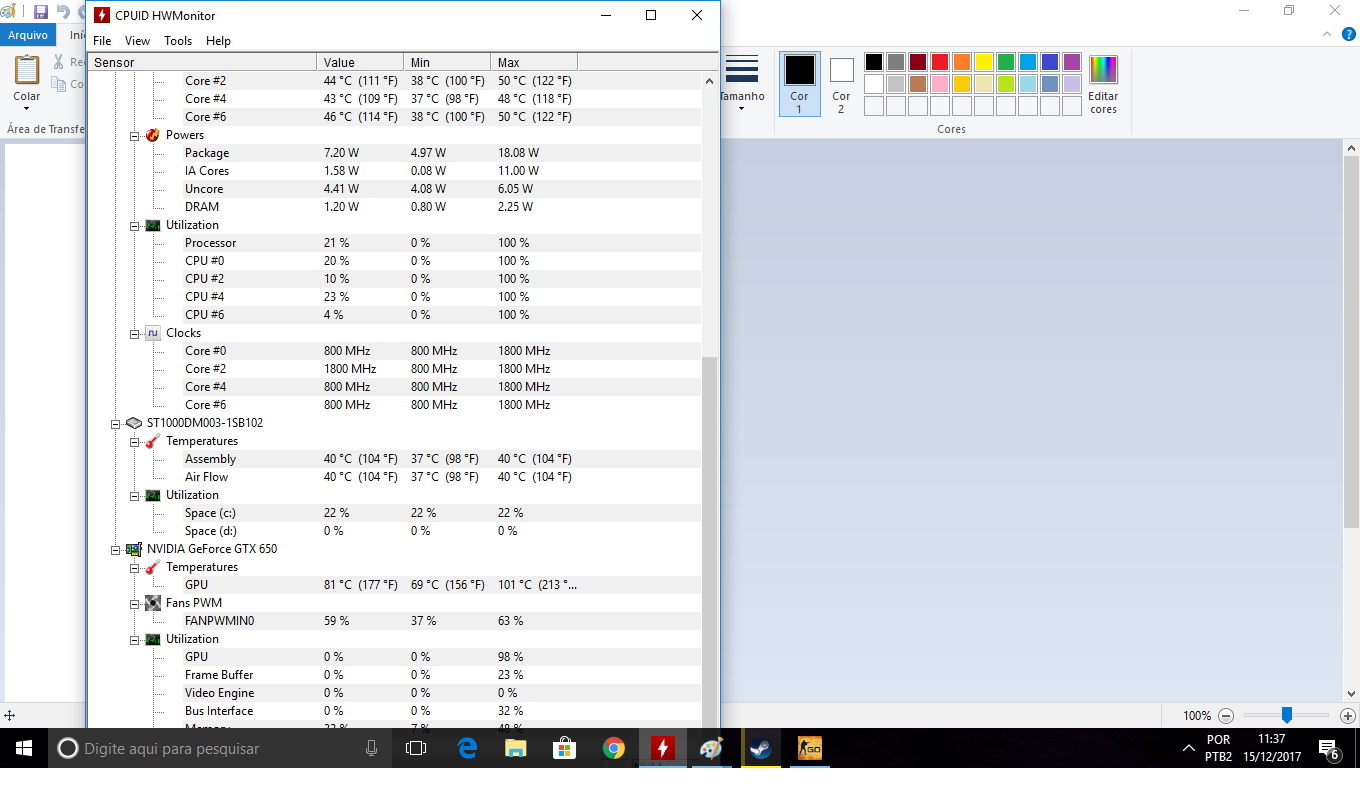This screenshot has width=1360, height=789.
Task: Pick the red color swatch in Paint
Action: [940, 62]
